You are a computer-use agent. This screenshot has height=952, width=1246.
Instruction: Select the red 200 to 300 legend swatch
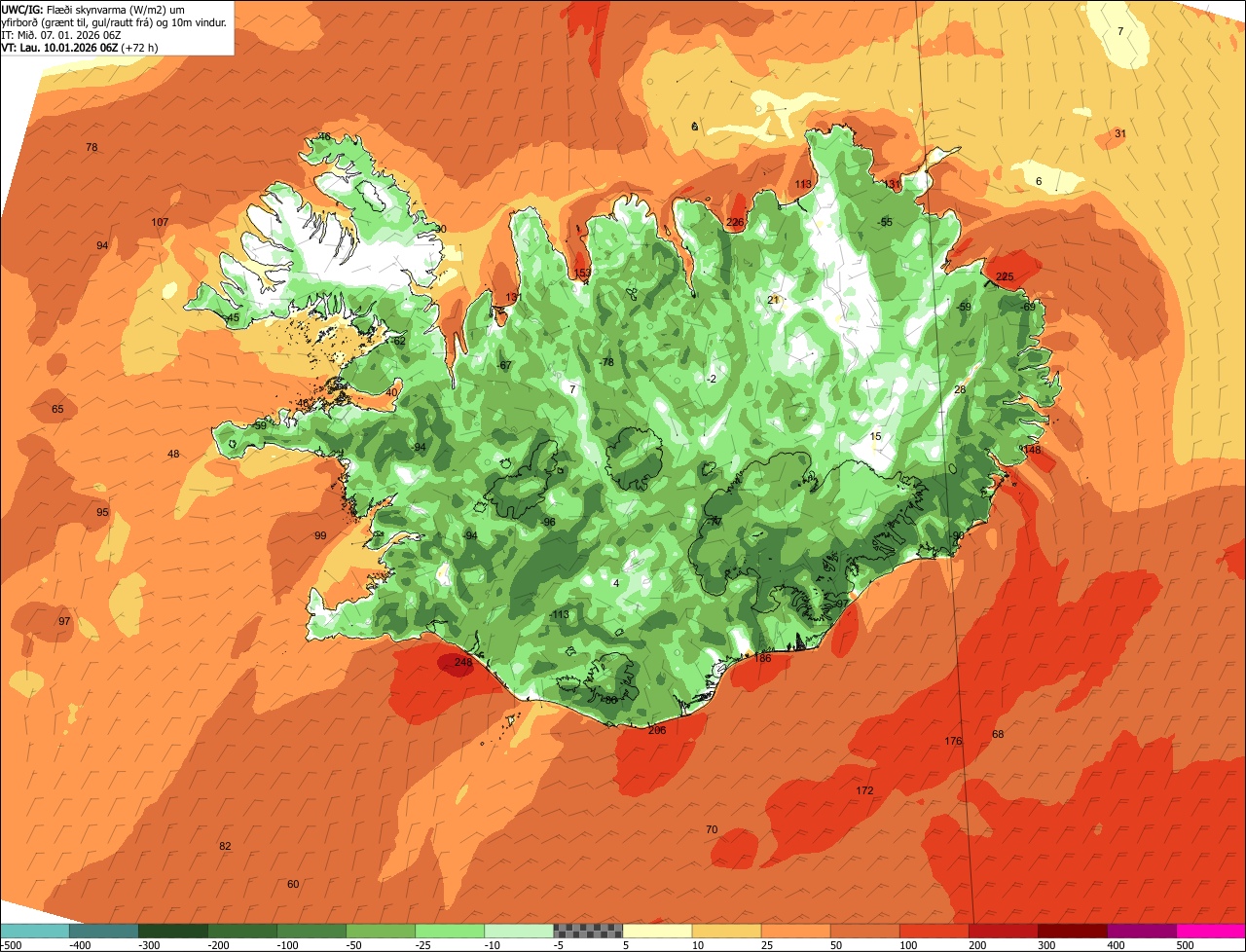point(1003,931)
